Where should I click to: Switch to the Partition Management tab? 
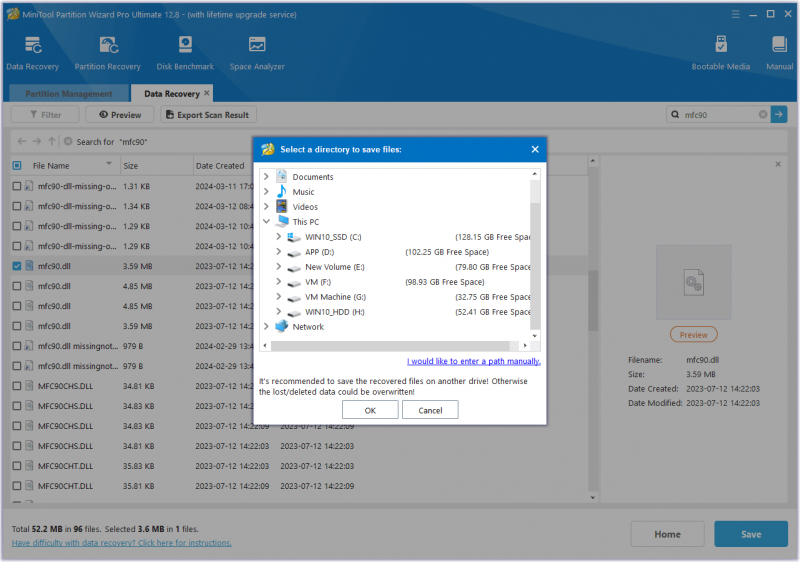[x=69, y=94]
